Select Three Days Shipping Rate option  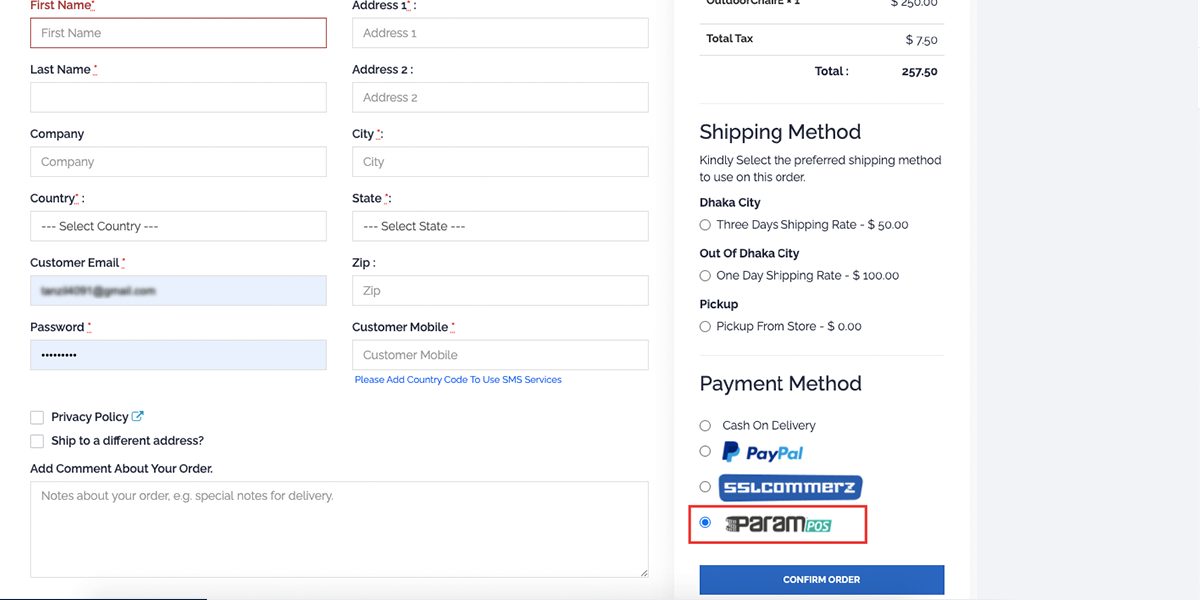click(x=705, y=225)
